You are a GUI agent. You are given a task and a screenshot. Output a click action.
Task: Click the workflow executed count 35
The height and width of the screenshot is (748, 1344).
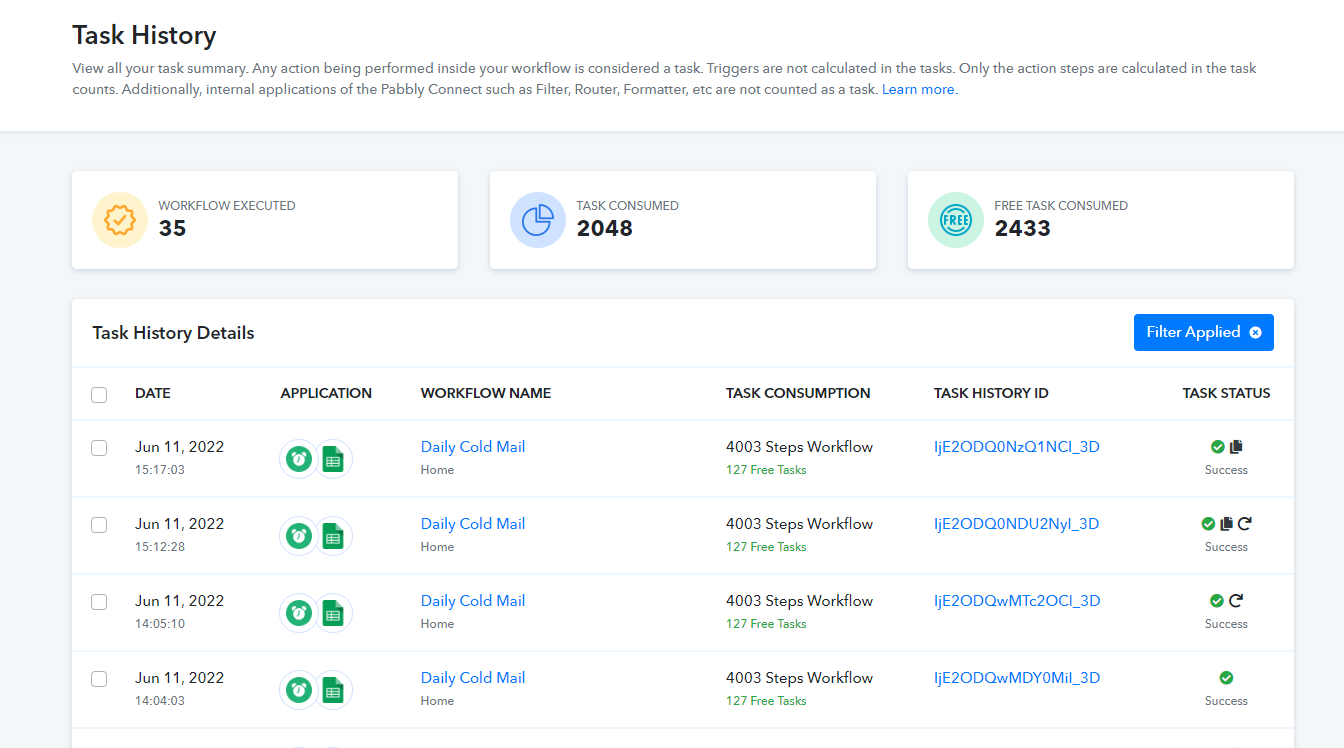point(172,228)
